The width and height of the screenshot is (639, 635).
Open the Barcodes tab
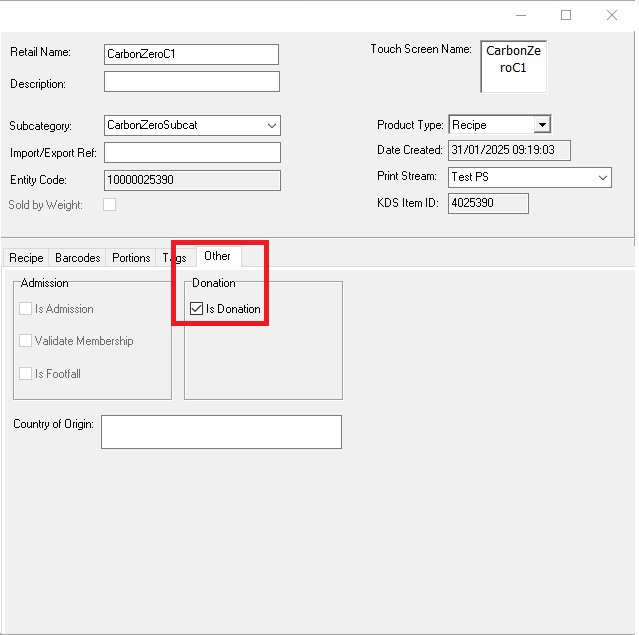click(77, 258)
